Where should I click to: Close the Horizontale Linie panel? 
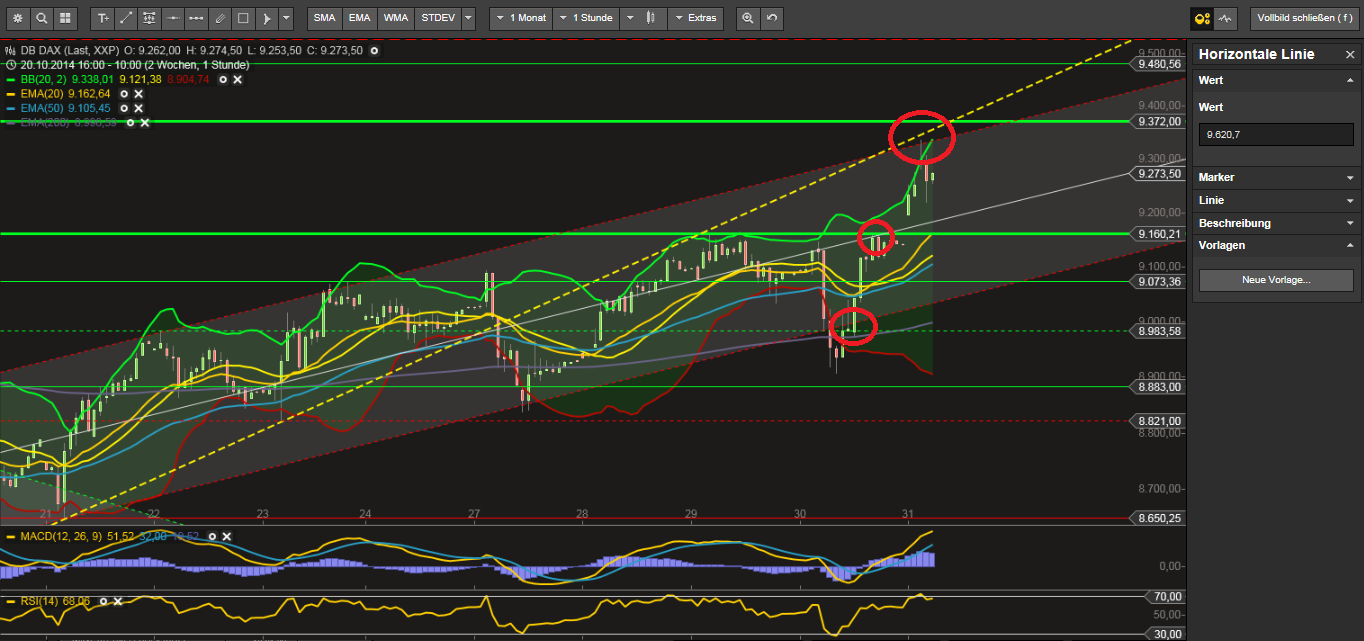pos(1350,54)
